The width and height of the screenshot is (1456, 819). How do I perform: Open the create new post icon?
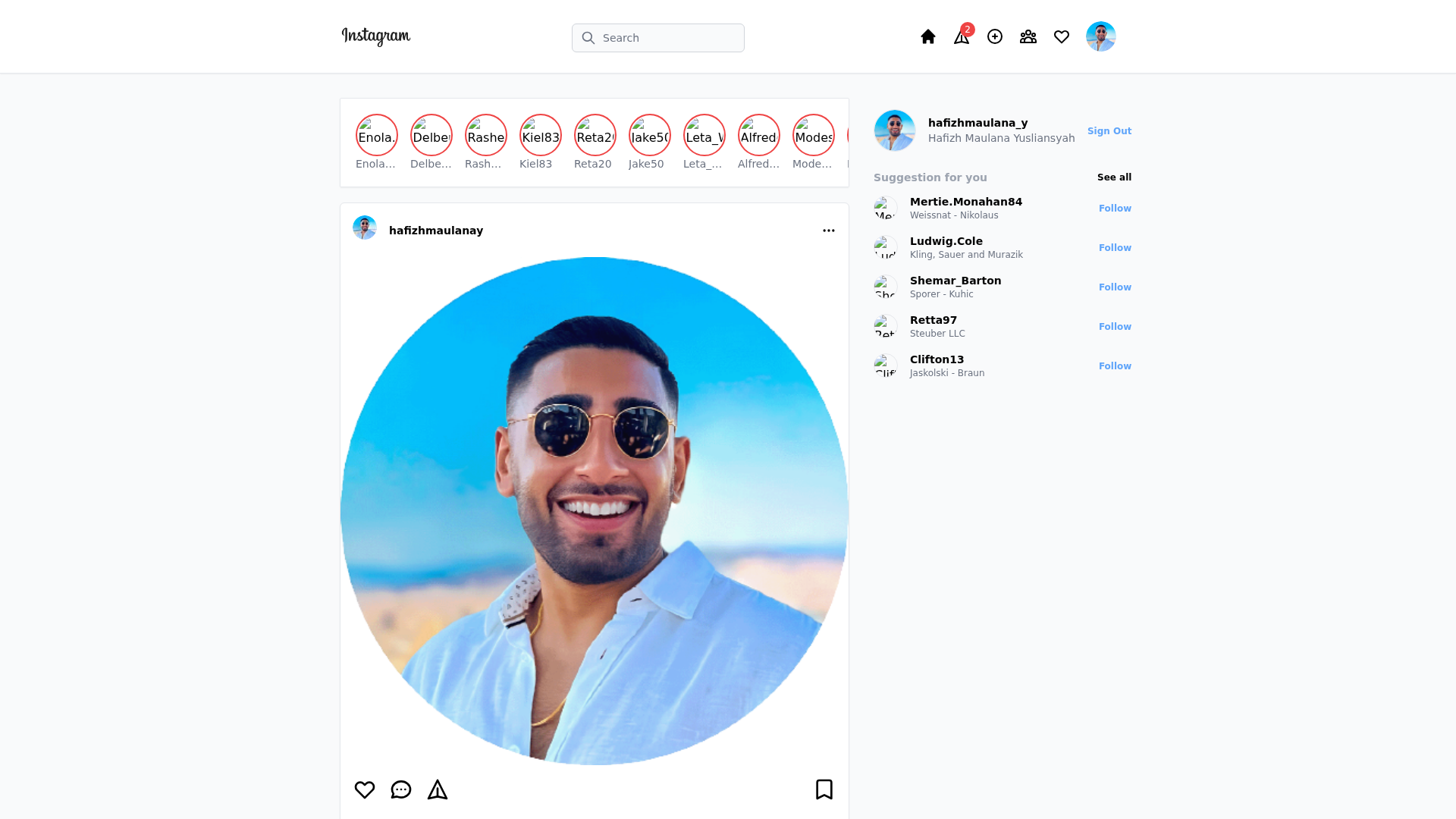[995, 36]
